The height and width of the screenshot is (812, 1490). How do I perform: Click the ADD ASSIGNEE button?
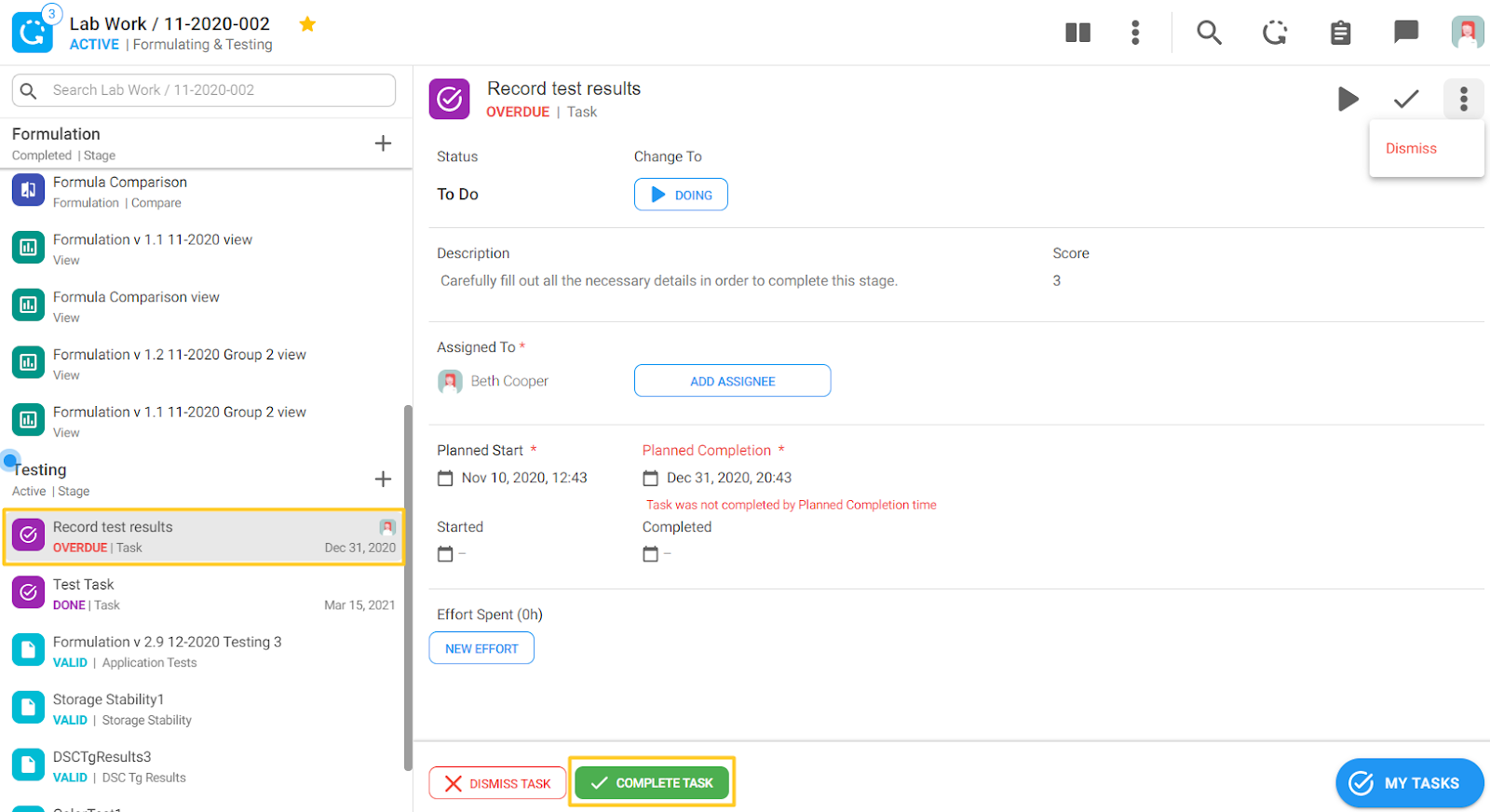point(733,381)
